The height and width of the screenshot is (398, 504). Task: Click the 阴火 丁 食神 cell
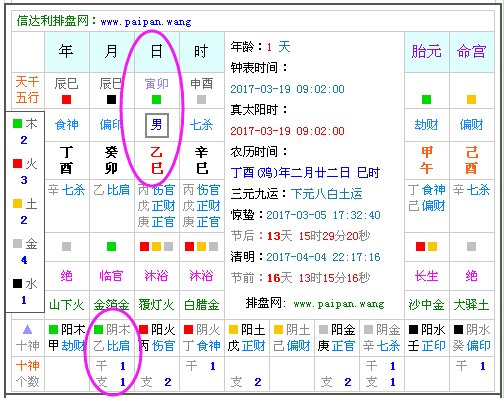[x=202, y=338]
